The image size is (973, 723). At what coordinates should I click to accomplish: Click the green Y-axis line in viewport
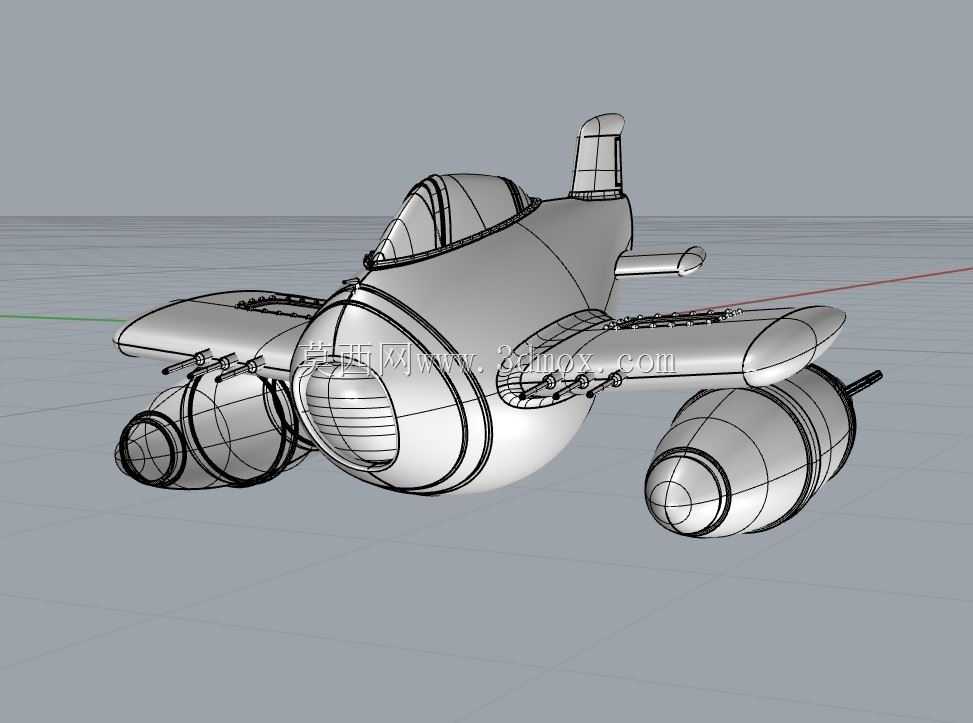pos(63,318)
